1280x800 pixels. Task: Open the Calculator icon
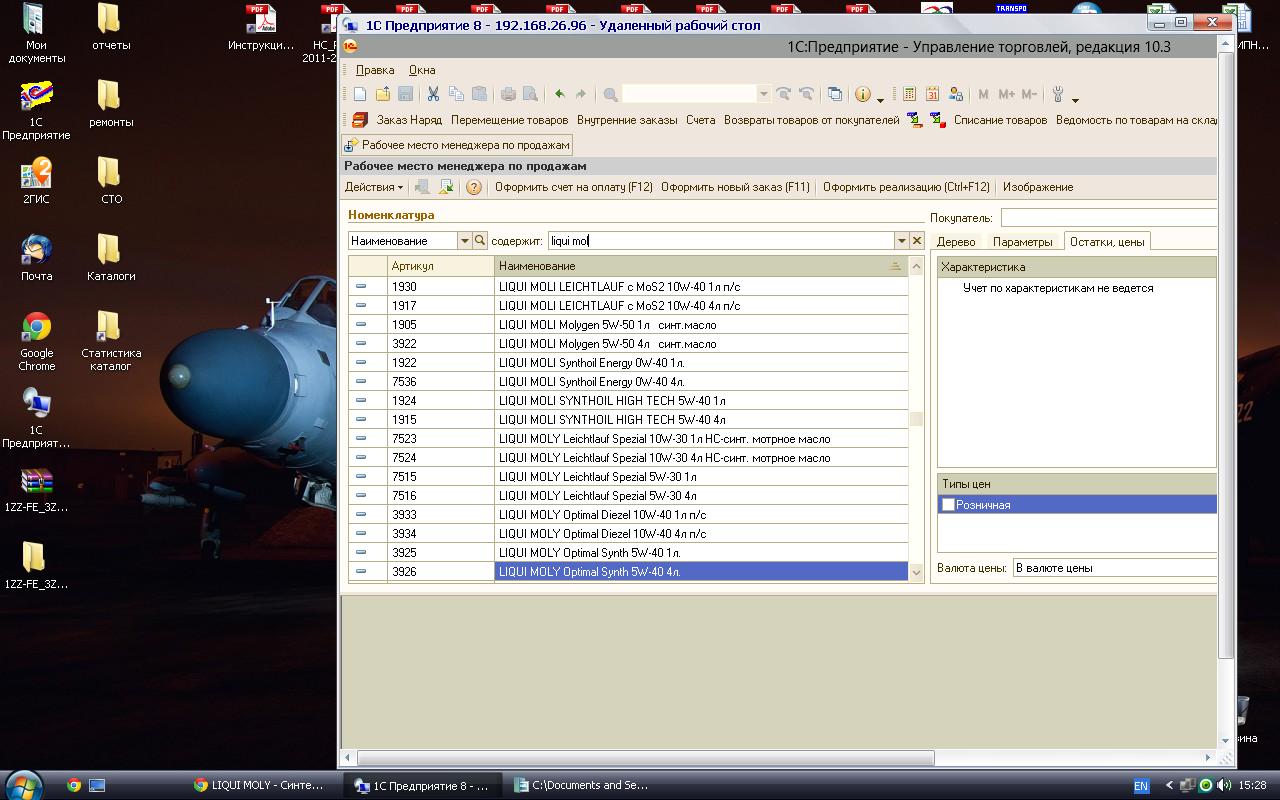click(x=909, y=94)
